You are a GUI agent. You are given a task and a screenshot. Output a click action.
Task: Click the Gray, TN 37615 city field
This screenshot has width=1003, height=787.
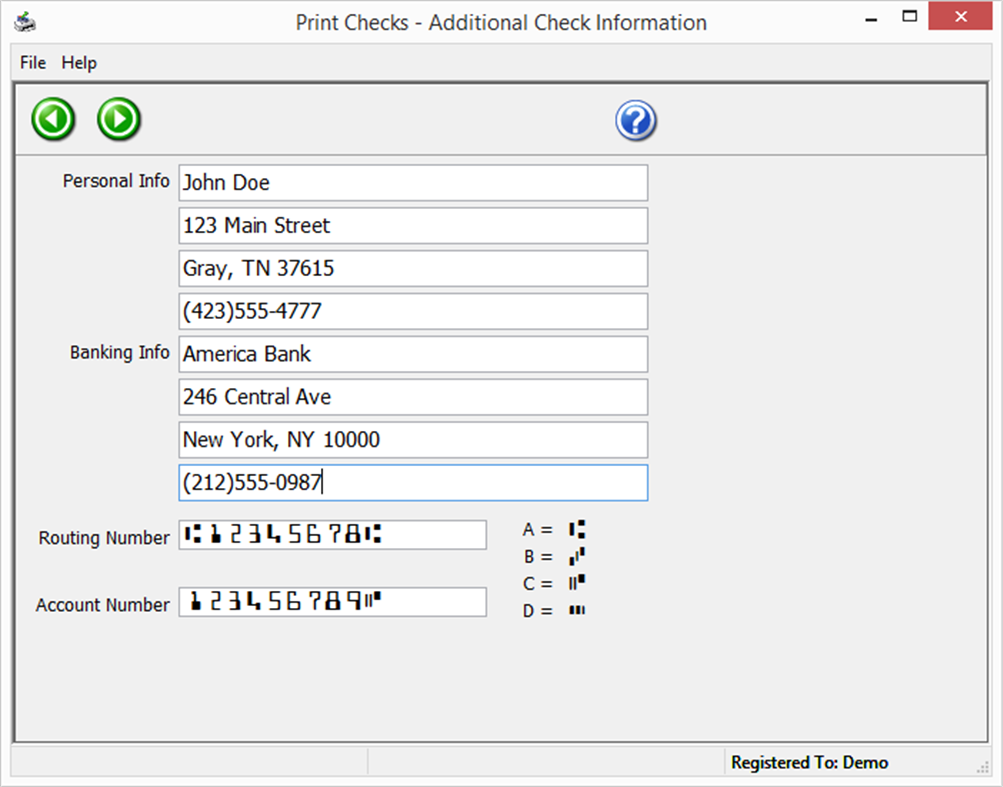pyautogui.click(x=413, y=268)
